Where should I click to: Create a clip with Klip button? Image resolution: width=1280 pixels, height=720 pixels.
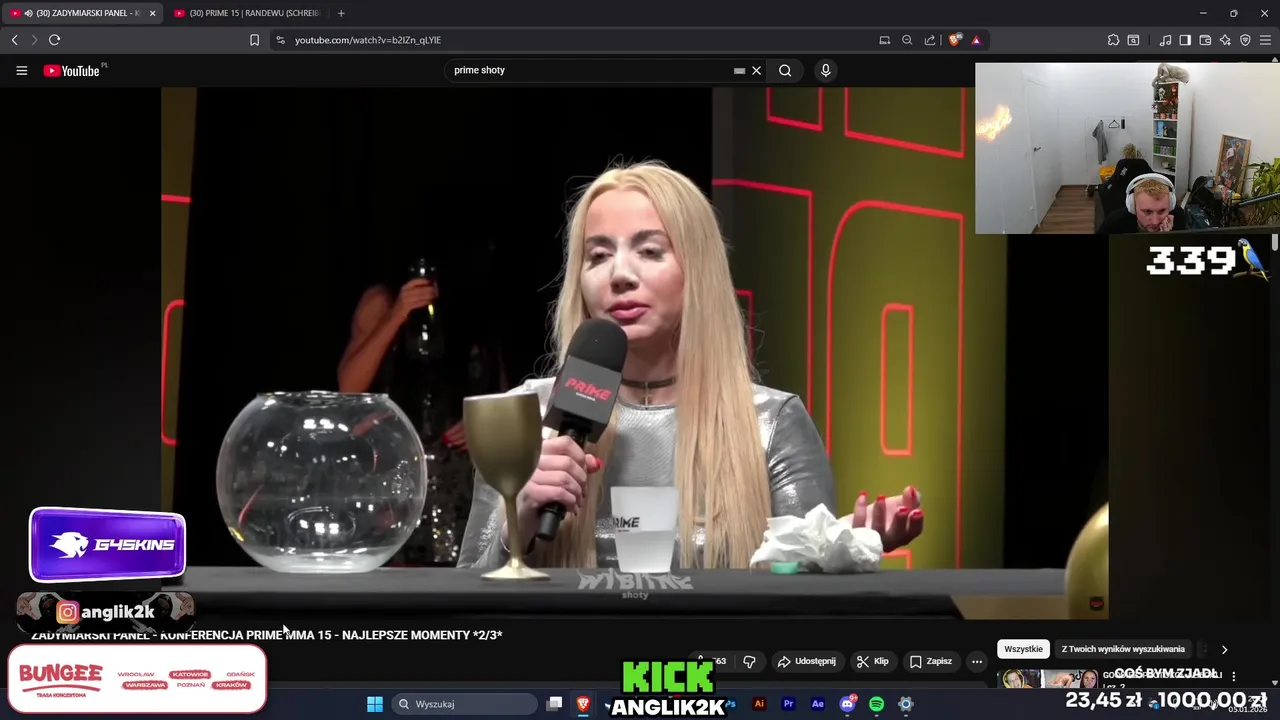872,661
